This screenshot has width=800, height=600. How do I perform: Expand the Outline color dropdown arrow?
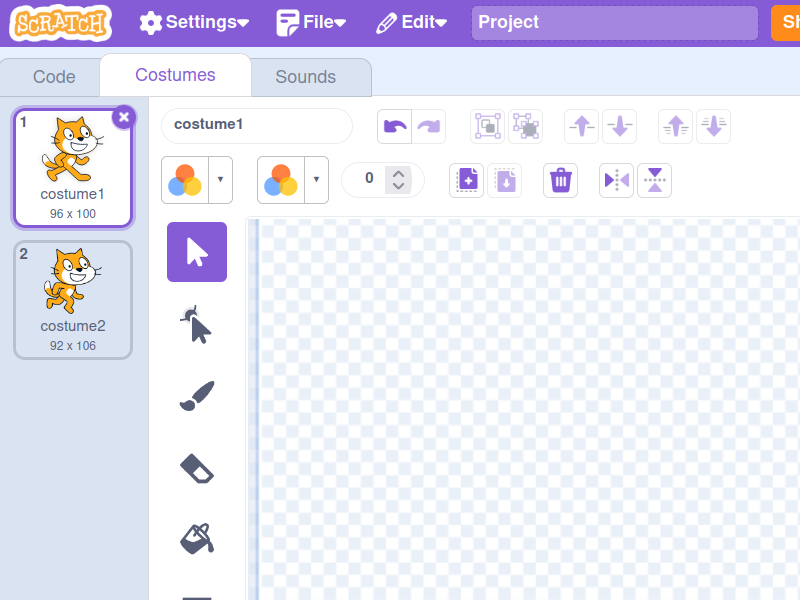tap(316, 180)
